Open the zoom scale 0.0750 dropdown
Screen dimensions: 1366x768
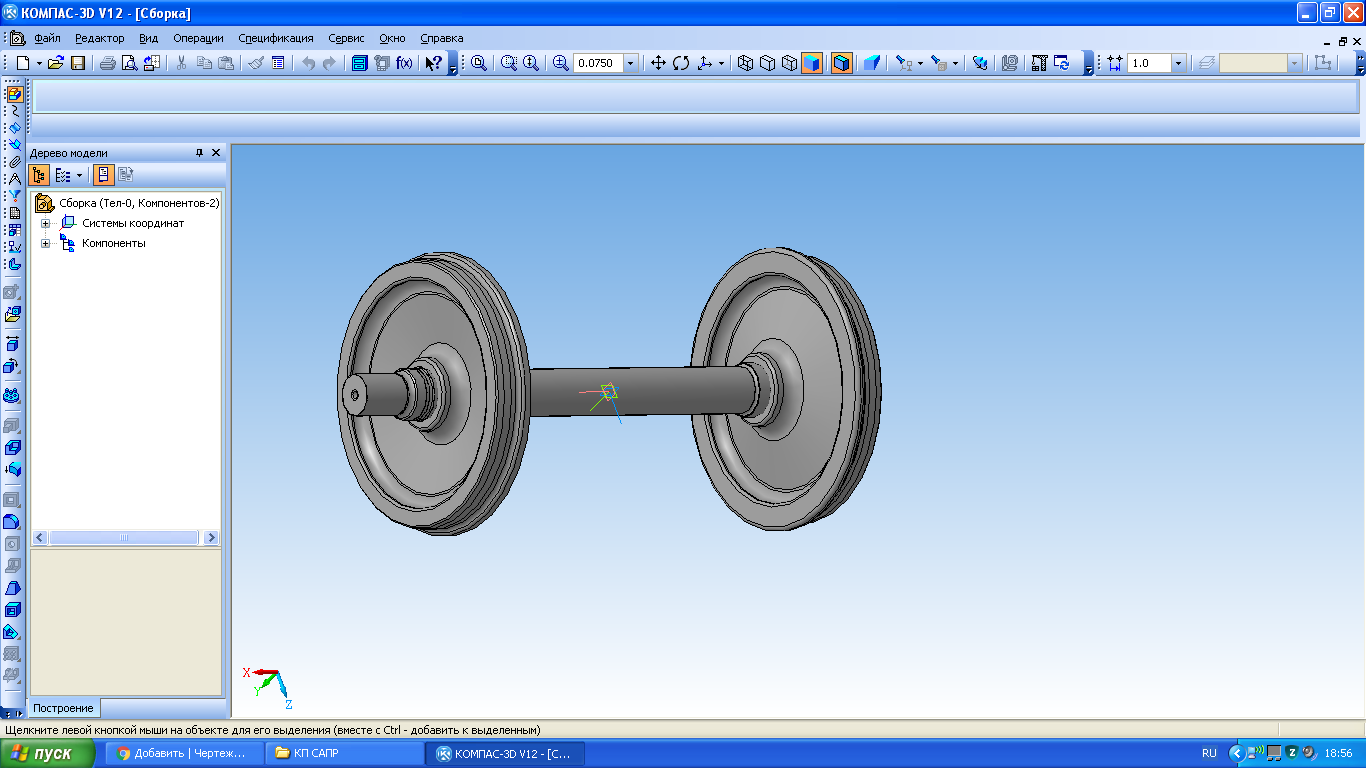pos(630,63)
